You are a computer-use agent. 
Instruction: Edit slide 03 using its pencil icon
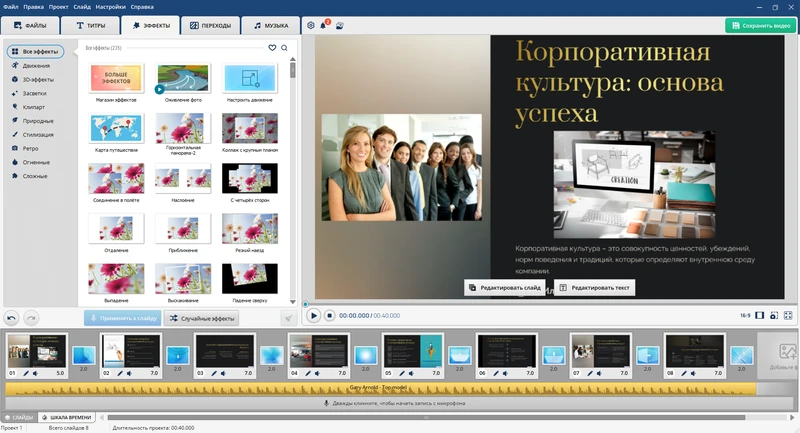(214, 373)
